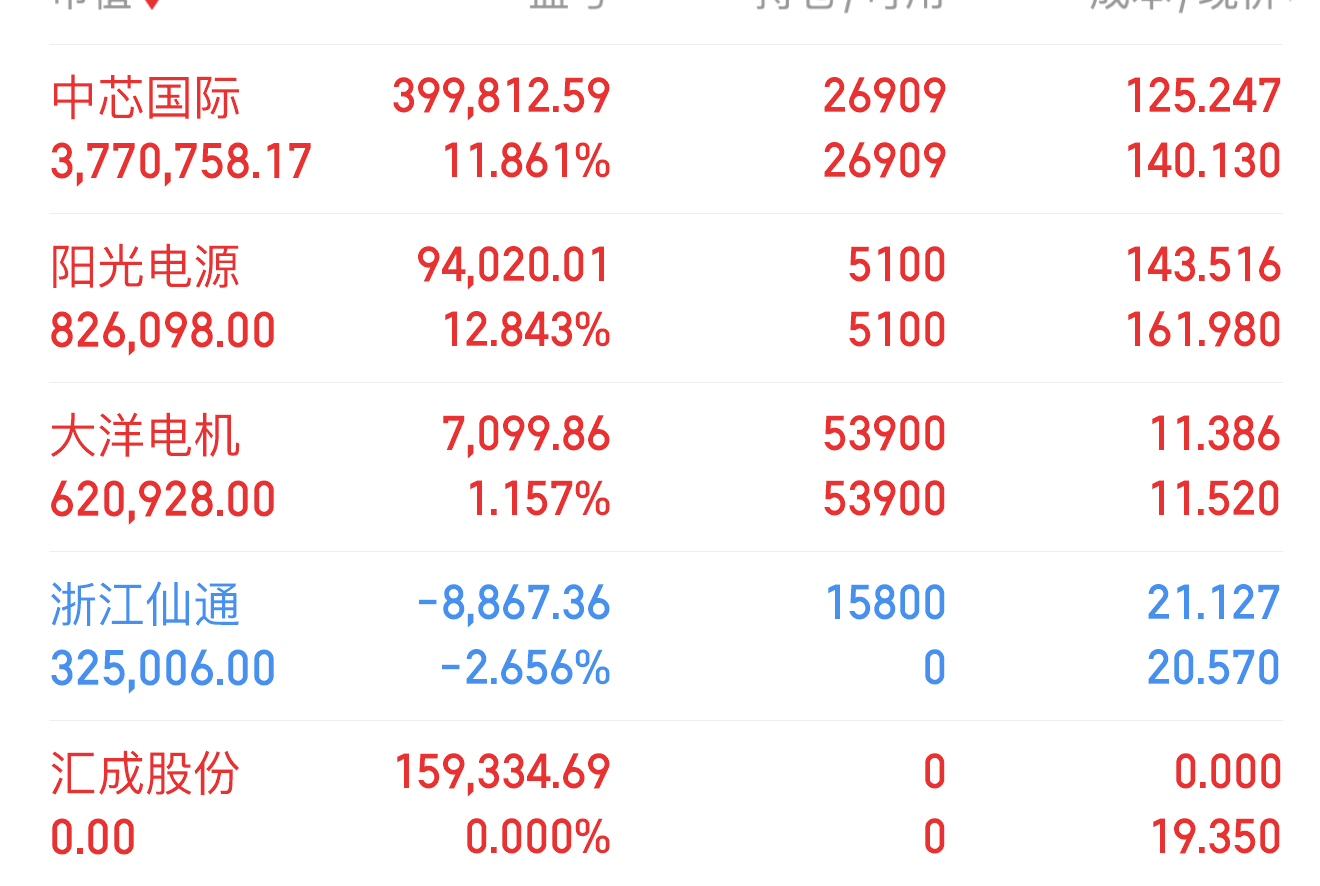
Task: Click 阳光电源 profit percent 12.843%
Action: point(527,330)
